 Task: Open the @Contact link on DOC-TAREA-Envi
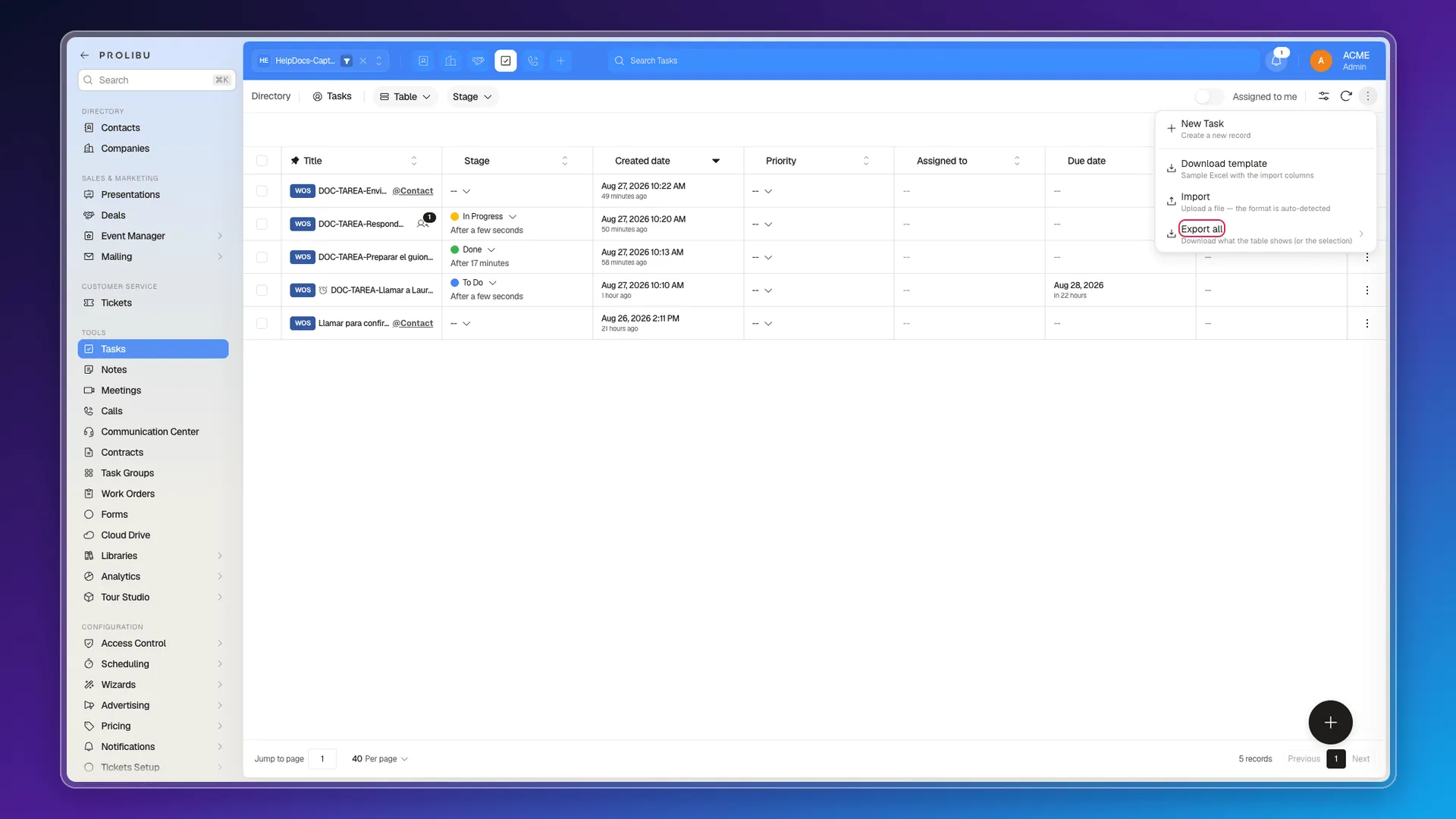click(x=413, y=191)
